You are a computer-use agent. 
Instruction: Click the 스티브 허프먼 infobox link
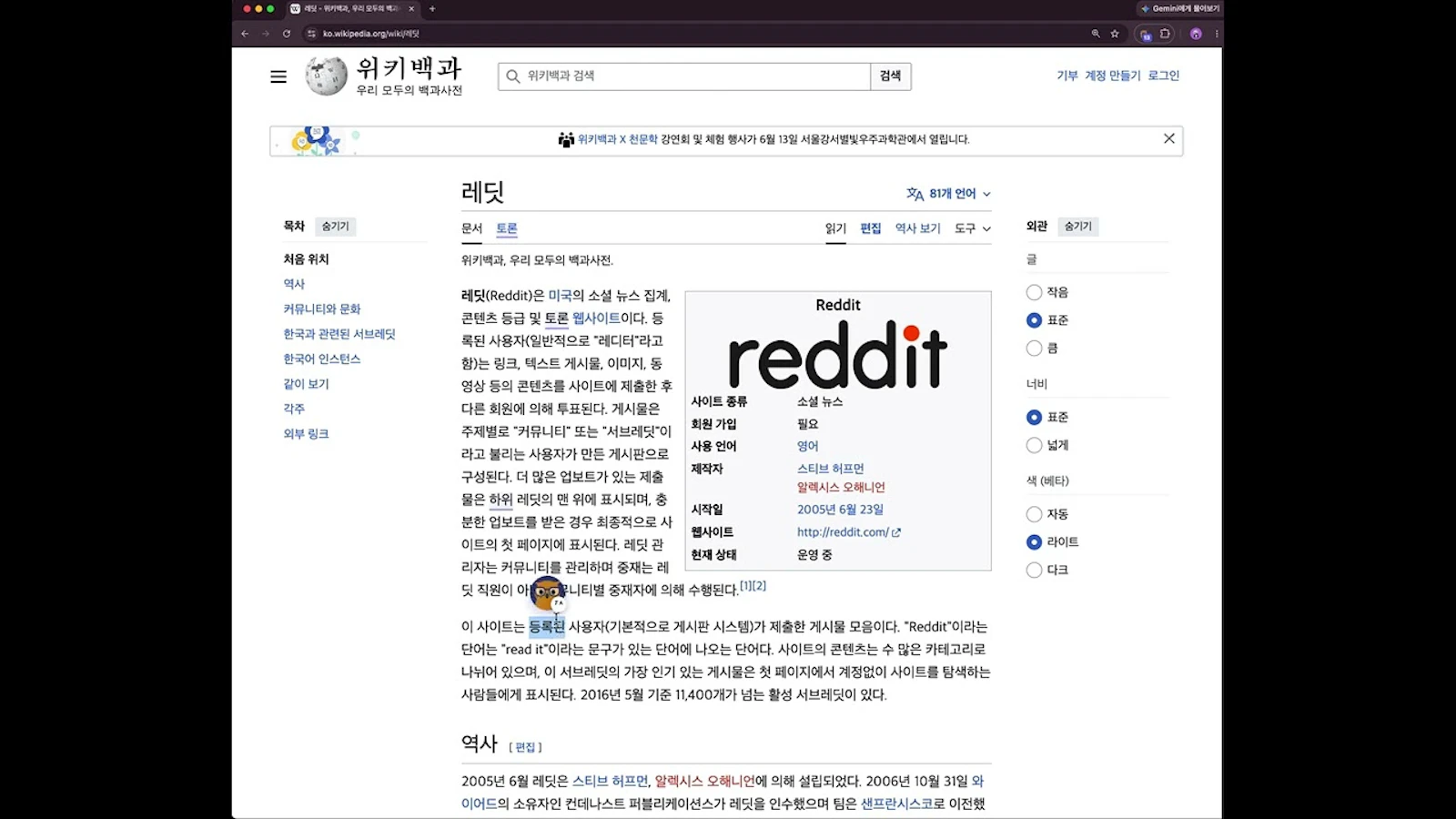pos(831,469)
